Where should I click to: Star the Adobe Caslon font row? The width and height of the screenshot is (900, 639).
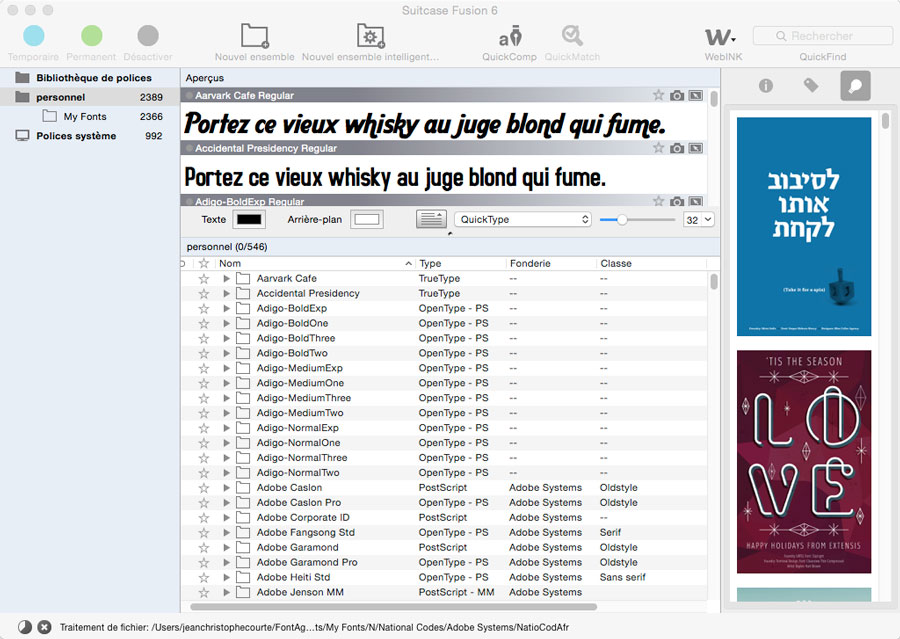click(204, 487)
